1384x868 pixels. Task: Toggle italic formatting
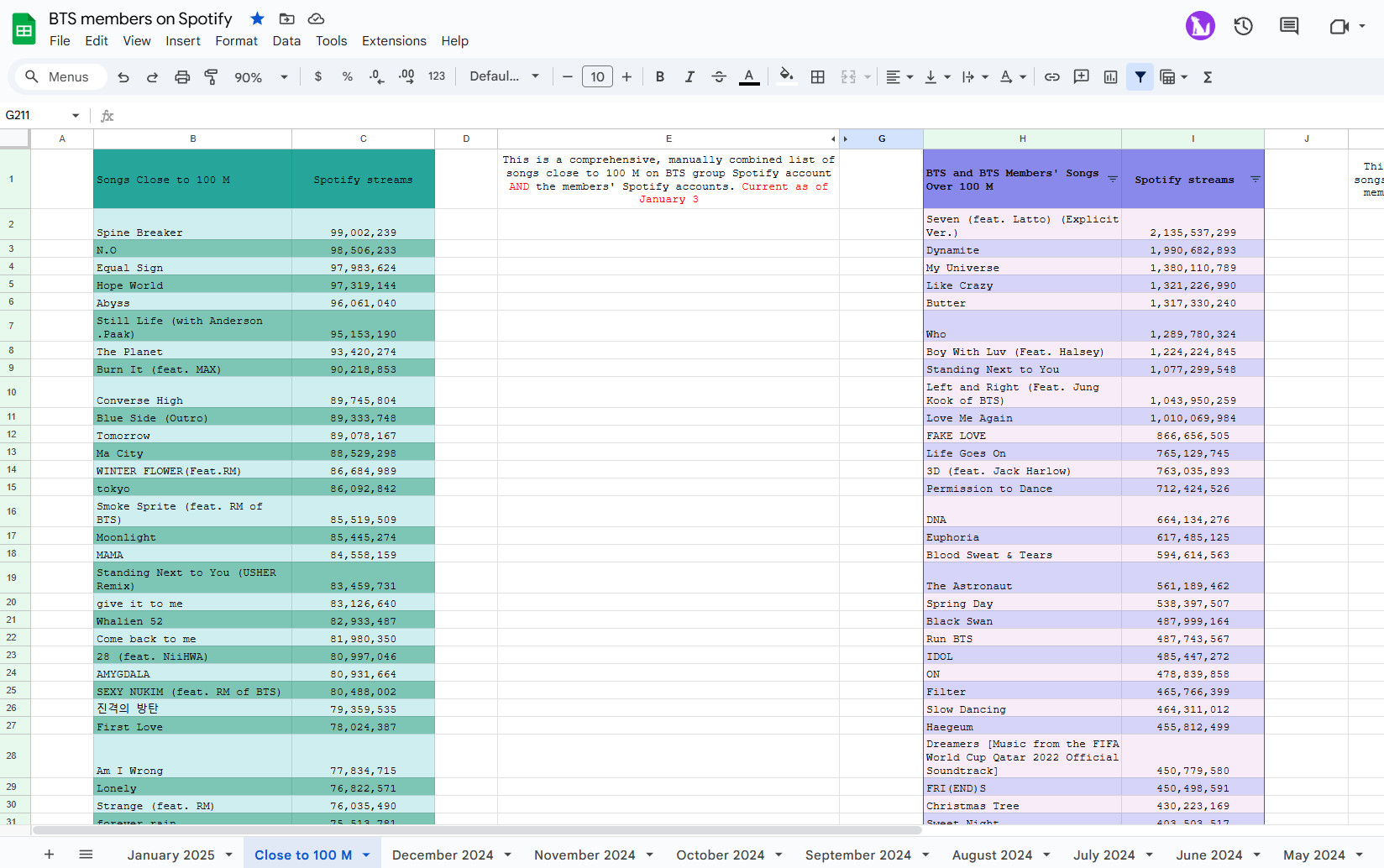click(689, 76)
